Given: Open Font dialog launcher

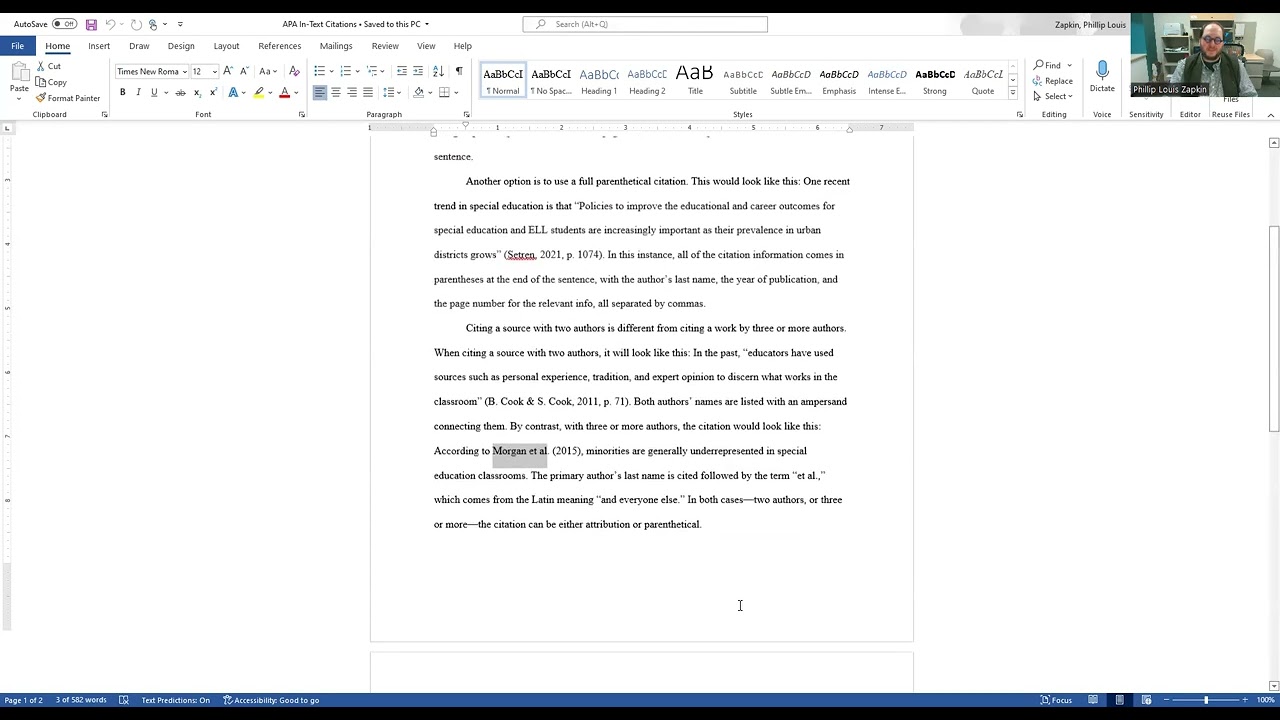Looking at the screenshot, I should tap(302, 115).
